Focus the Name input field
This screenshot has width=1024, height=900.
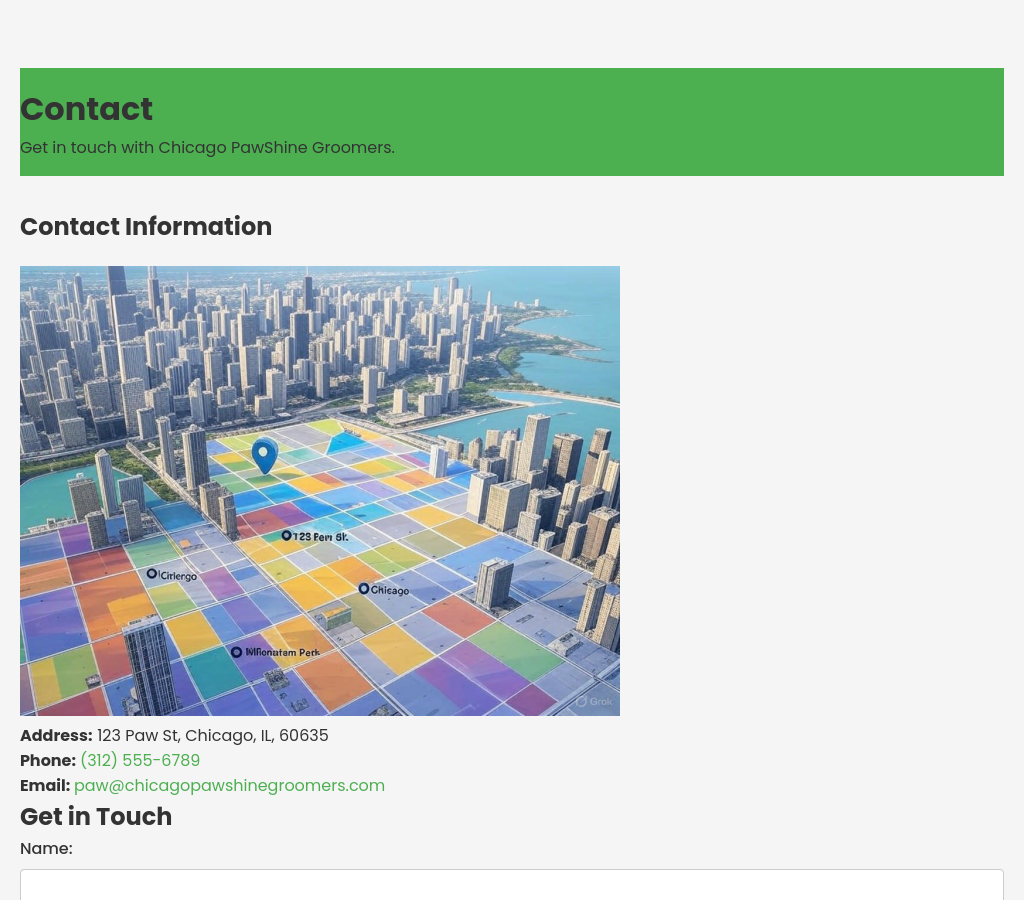pyautogui.click(x=512, y=884)
